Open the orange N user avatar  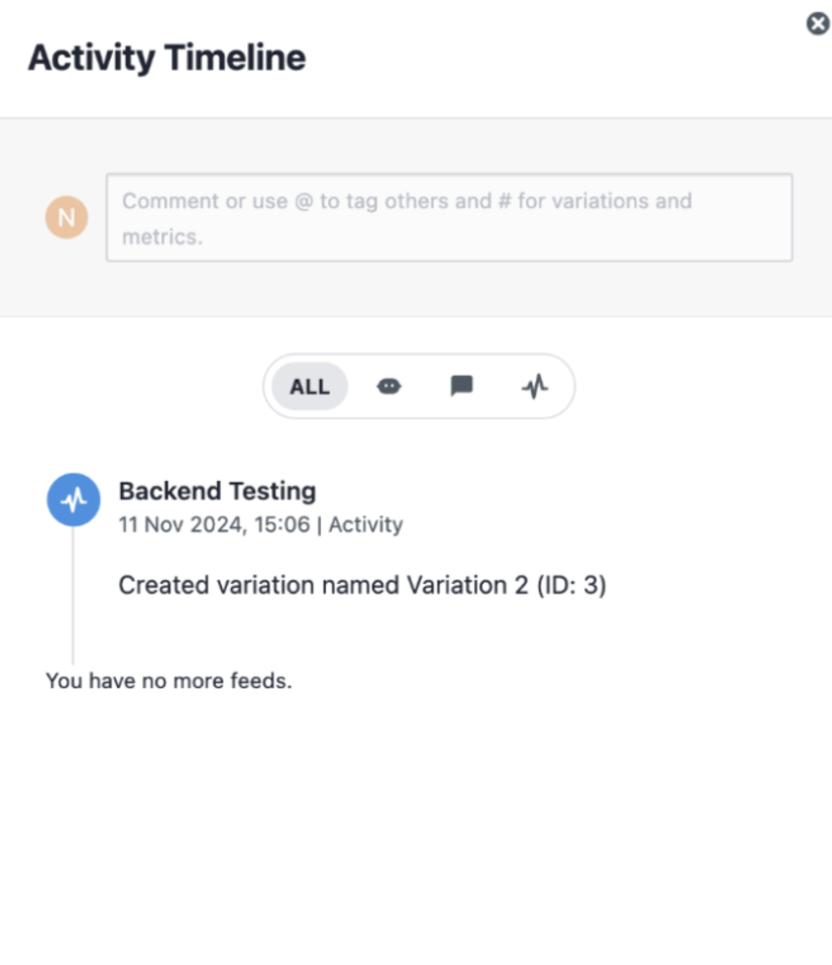[x=66, y=217]
